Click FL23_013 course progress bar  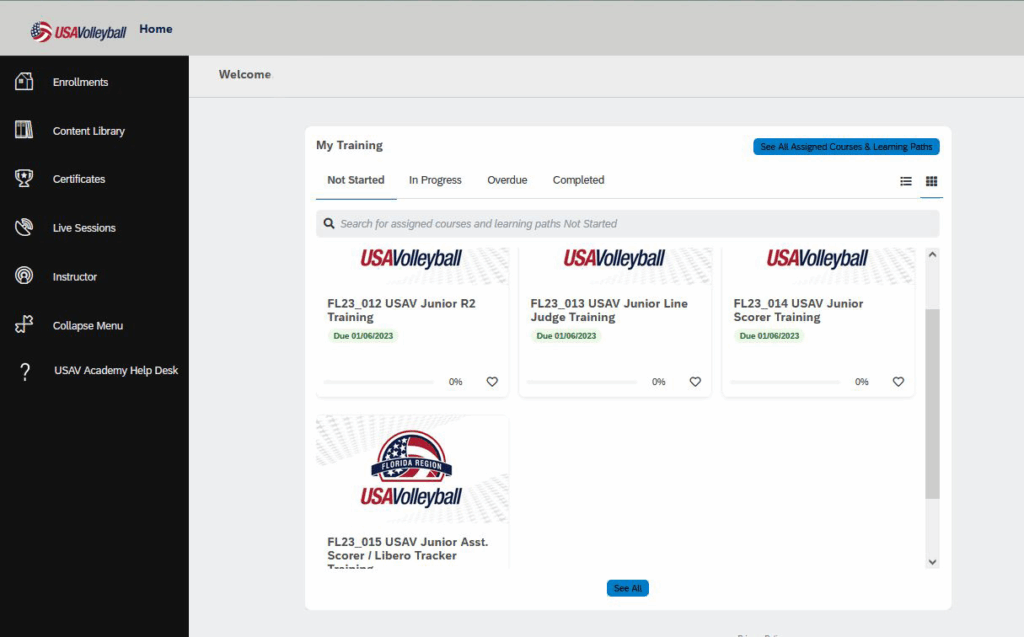[x=581, y=382]
